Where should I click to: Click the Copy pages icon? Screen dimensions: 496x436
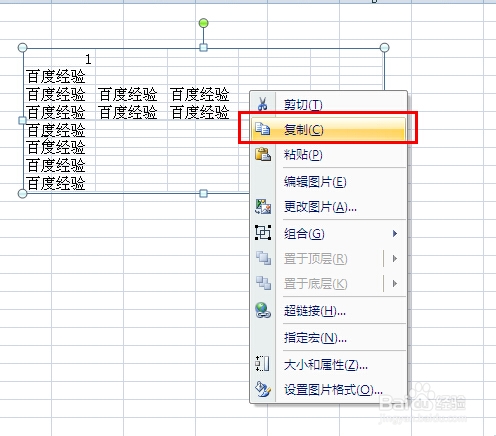coord(263,129)
